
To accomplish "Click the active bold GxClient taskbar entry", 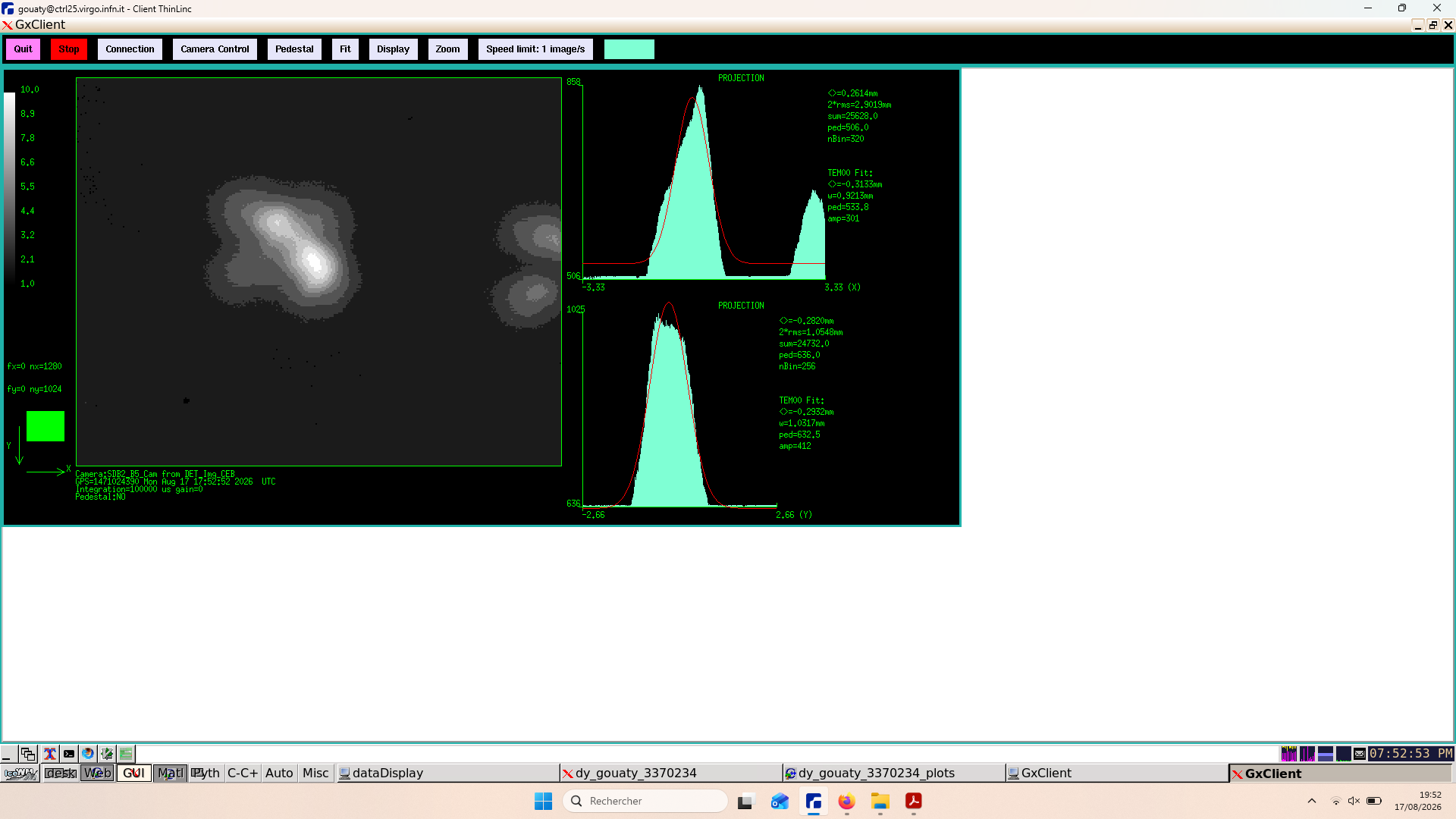I will pyautogui.click(x=1340, y=773).
